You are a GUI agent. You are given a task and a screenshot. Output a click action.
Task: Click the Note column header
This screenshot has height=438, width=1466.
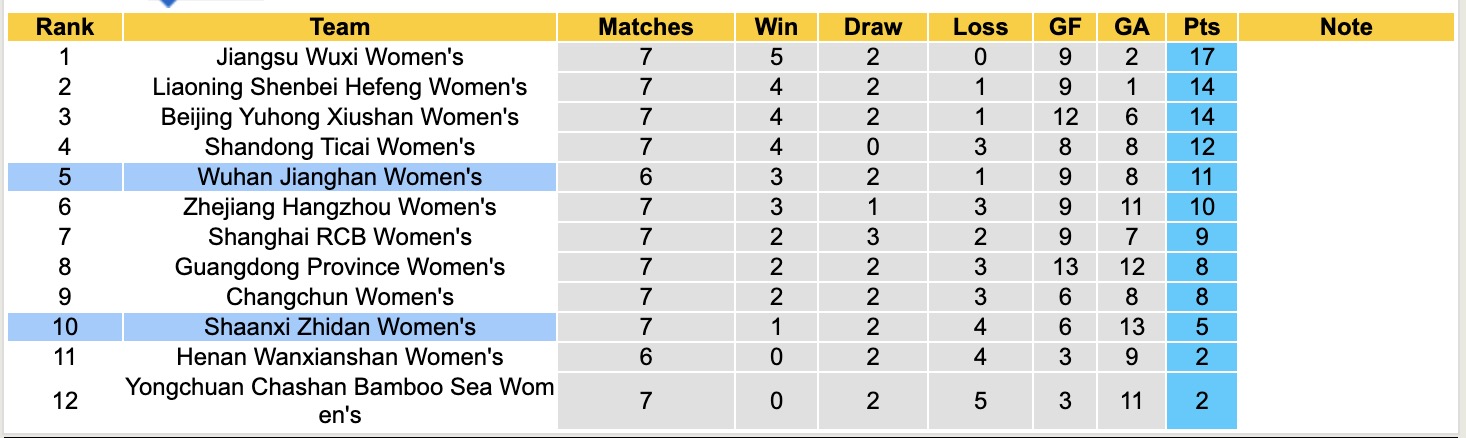(x=1346, y=27)
